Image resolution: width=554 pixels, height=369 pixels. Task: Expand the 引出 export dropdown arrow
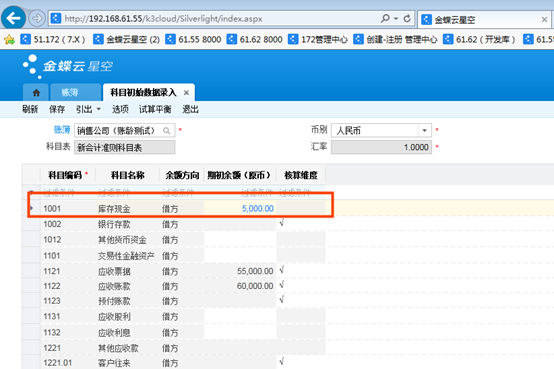99,109
